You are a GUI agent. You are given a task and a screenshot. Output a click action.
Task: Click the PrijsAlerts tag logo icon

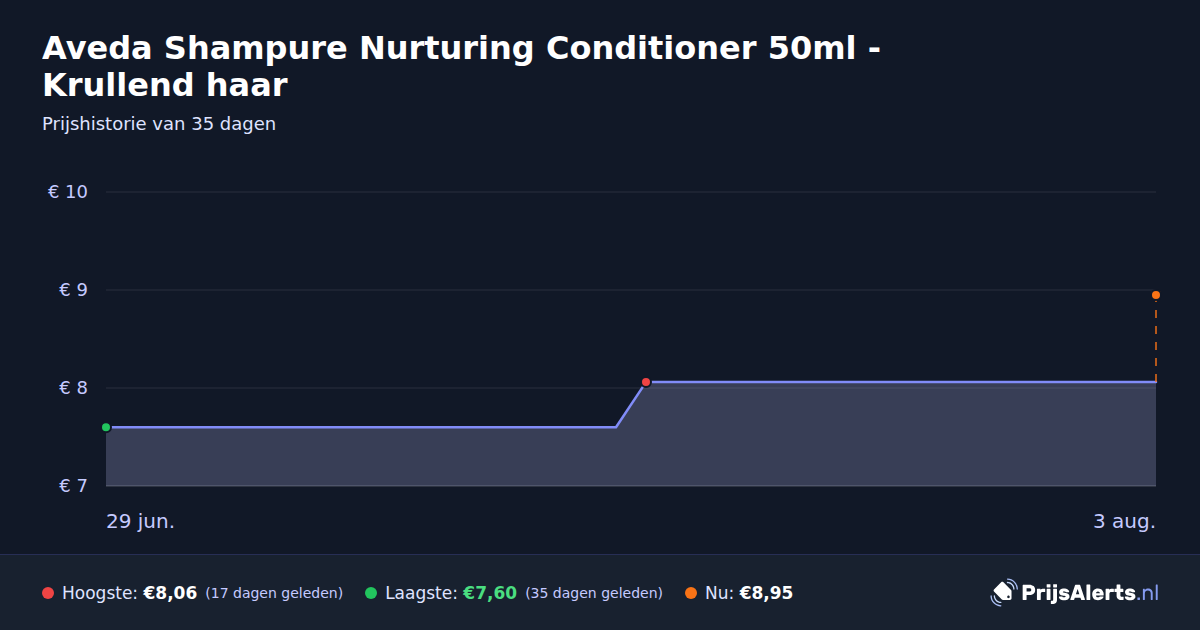pos(1003,593)
